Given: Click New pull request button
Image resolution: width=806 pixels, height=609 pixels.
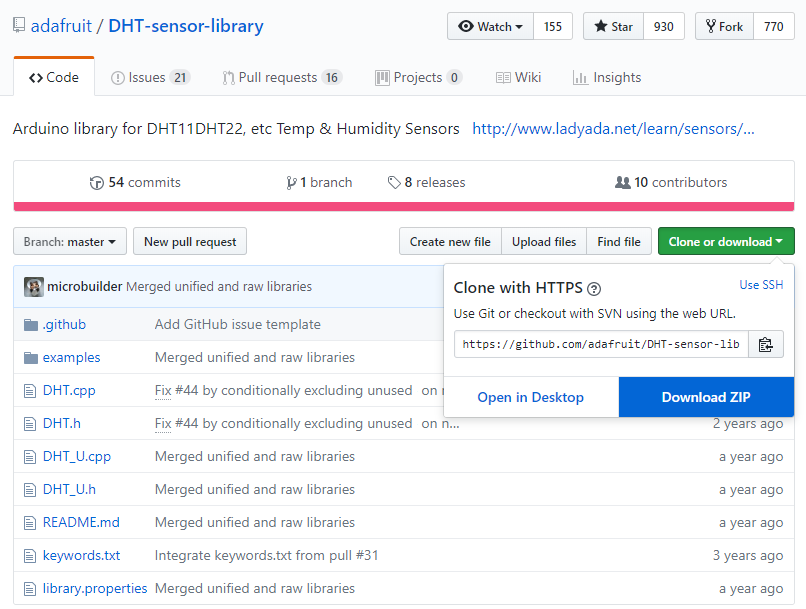Looking at the screenshot, I should coord(190,242).
